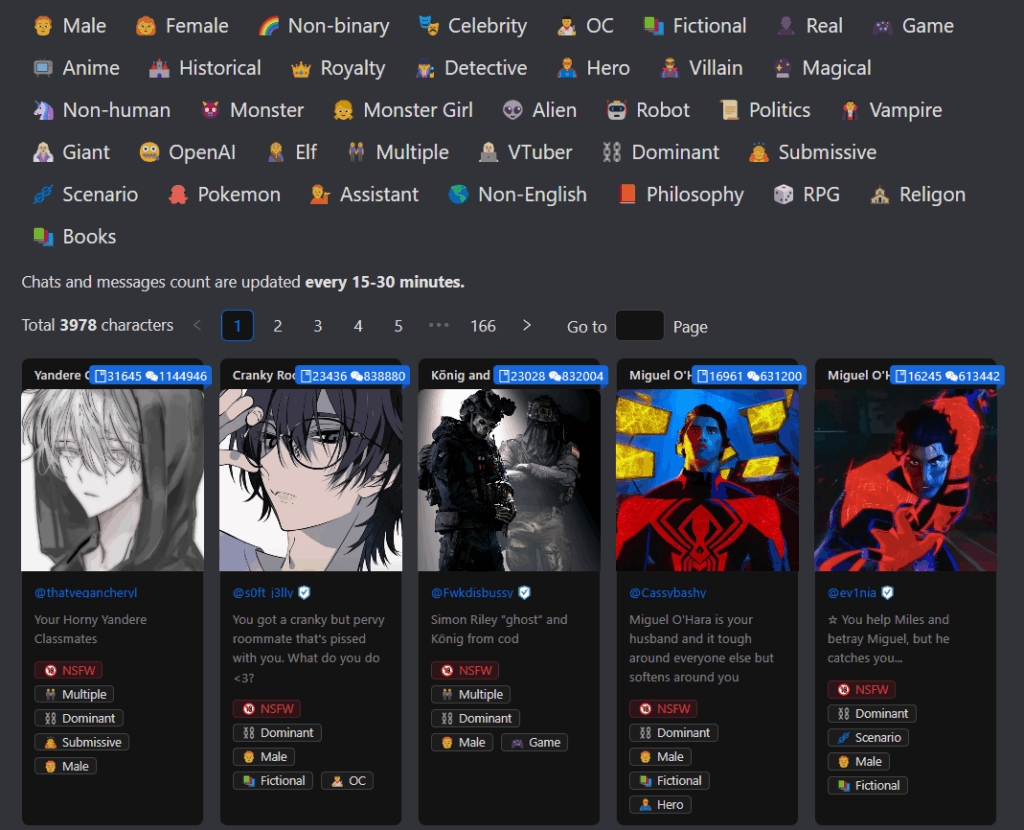Jump to last page 166
Screen dimensions: 1024x830
[x=483, y=326]
